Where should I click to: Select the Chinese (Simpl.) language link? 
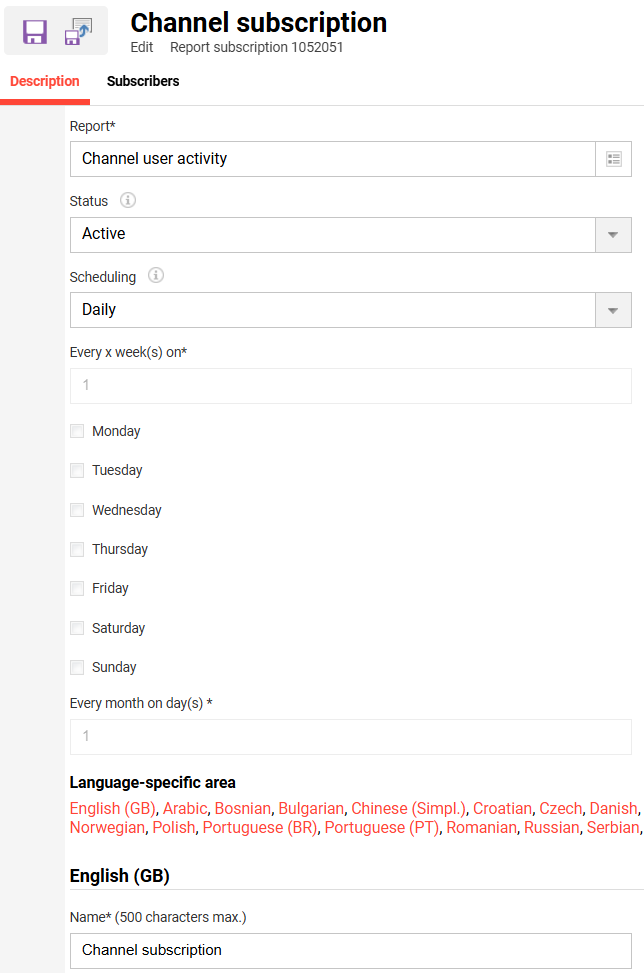click(408, 808)
